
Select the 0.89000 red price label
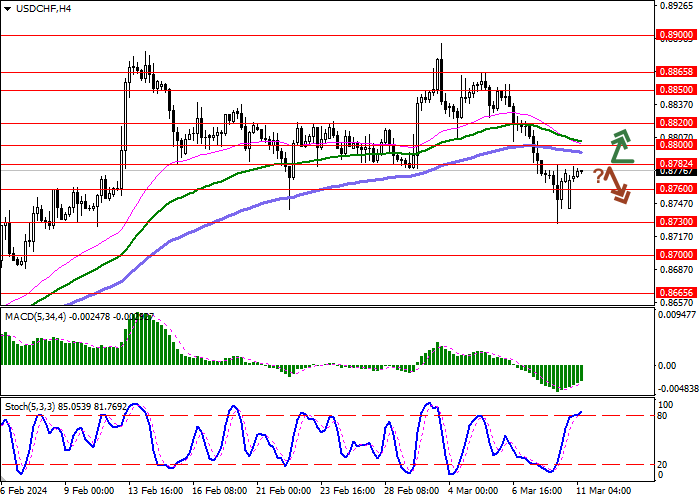point(677,35)
